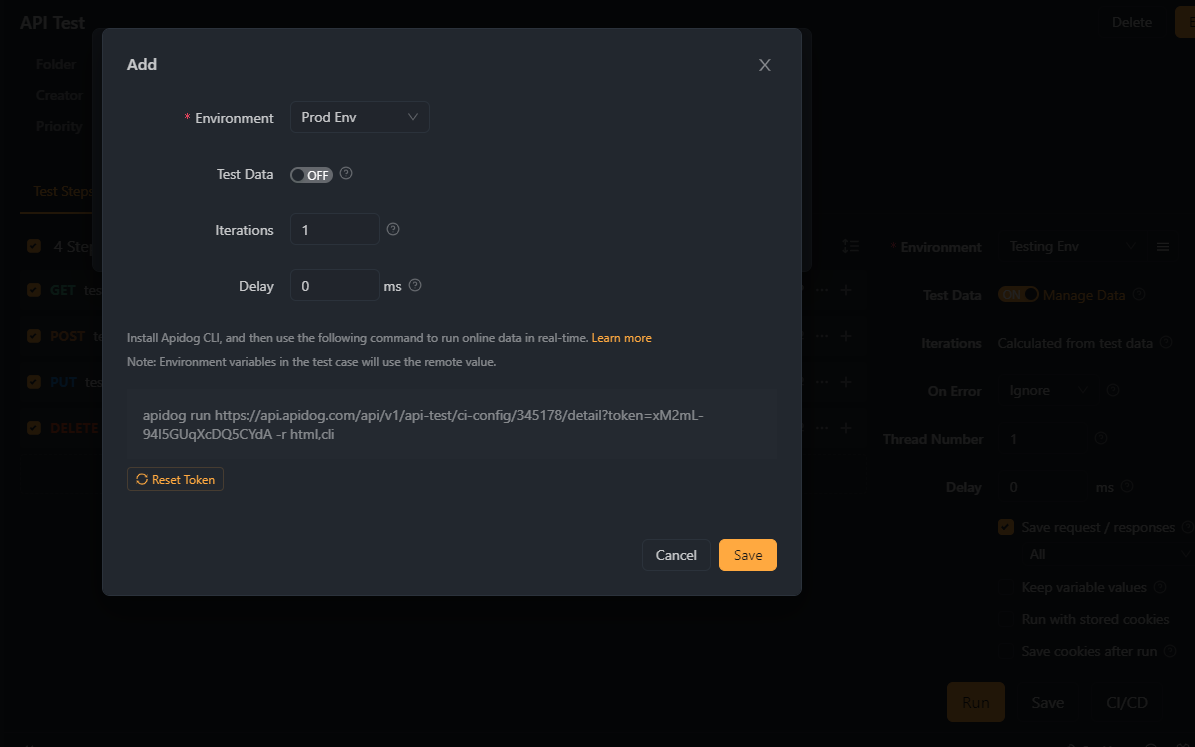Click help icon beside Manage Data
The width and height of the screenshot is (1195, 747).
tap(1139, 293)
